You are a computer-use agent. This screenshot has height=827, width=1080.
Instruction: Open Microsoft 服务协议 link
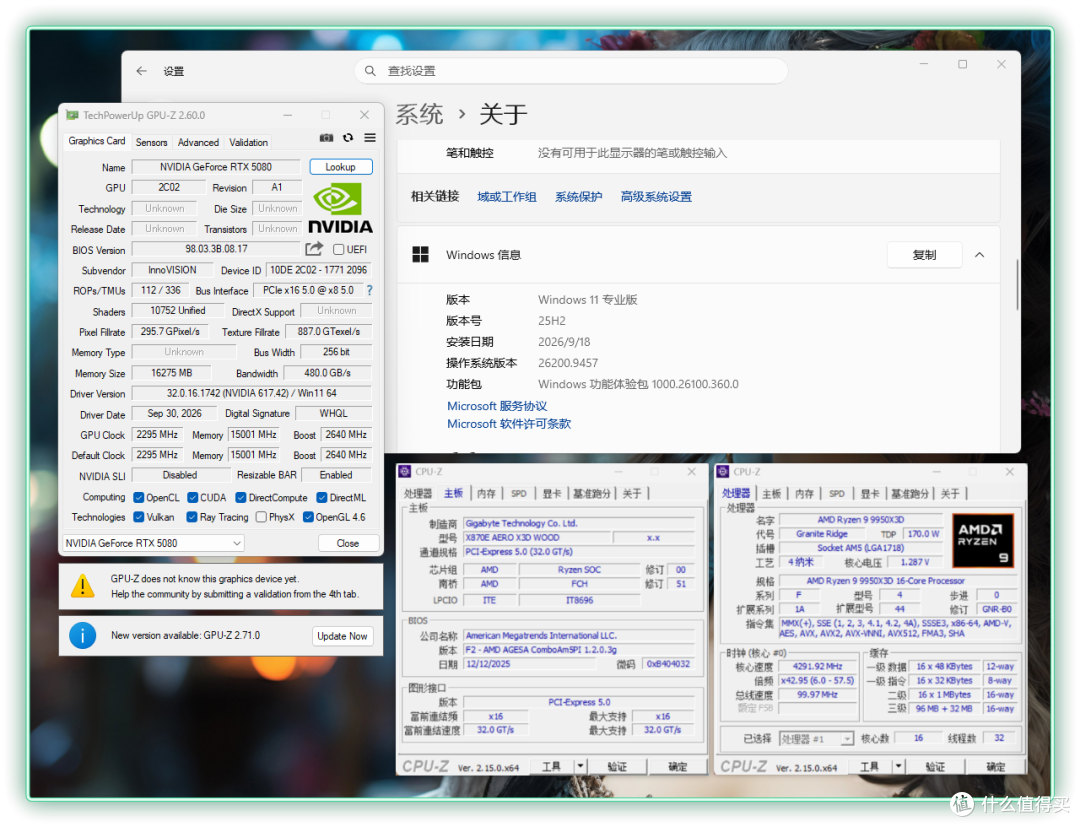click(497, 406)
